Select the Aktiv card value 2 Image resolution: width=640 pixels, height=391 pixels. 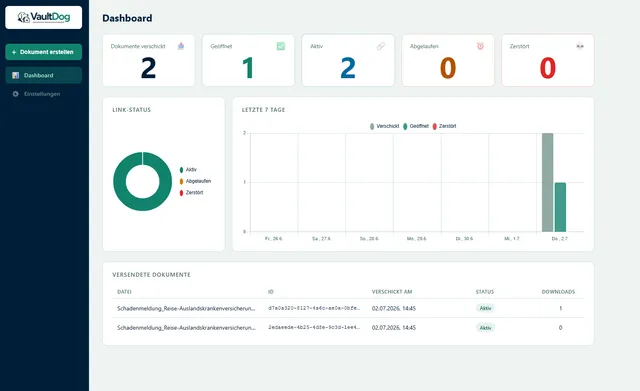(348, 68)
